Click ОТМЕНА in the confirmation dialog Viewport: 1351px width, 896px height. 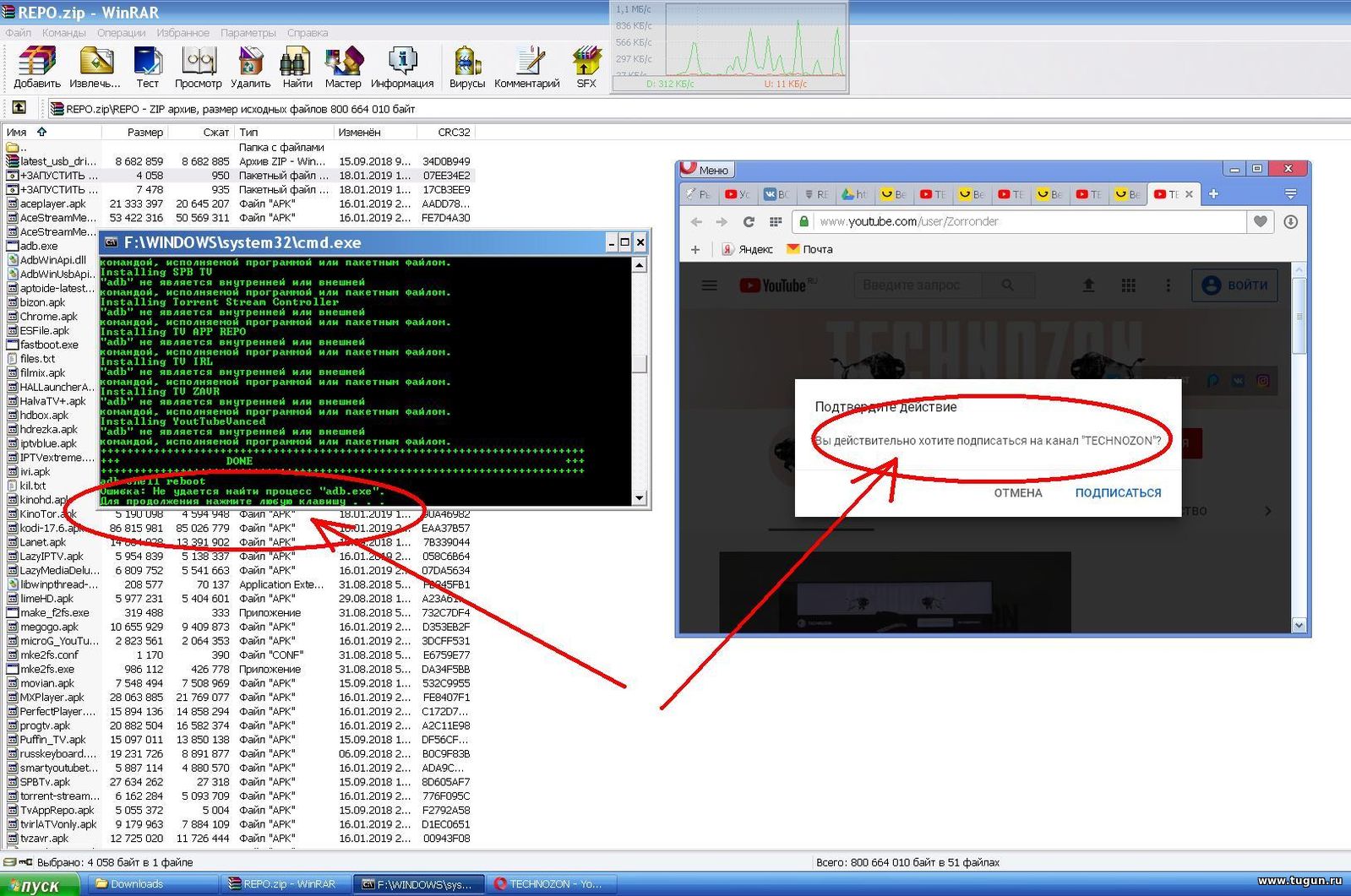click(x=1018, y=492)
